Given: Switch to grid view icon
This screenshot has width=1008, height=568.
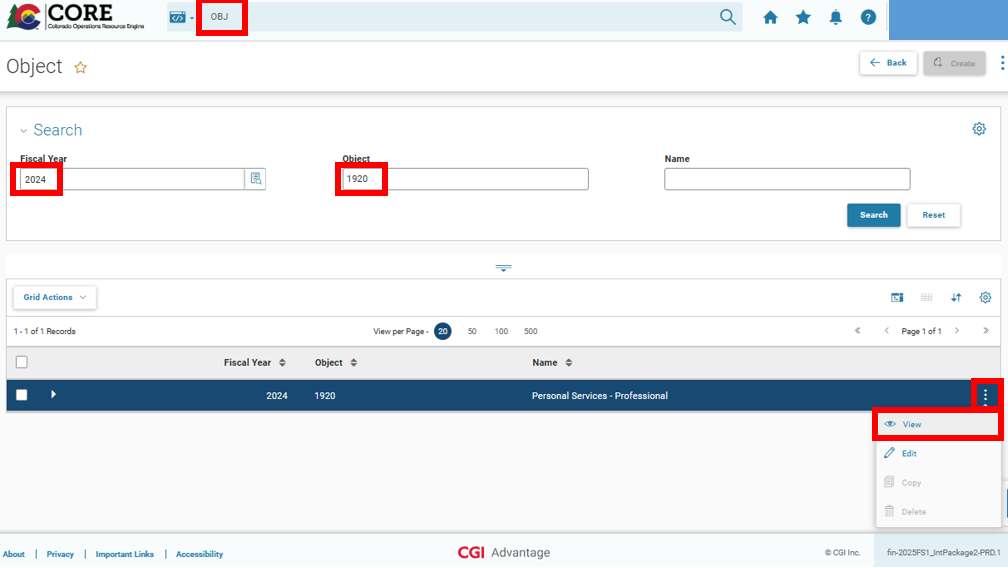Looking at the screenshot, I should click(x=926, y=297).
